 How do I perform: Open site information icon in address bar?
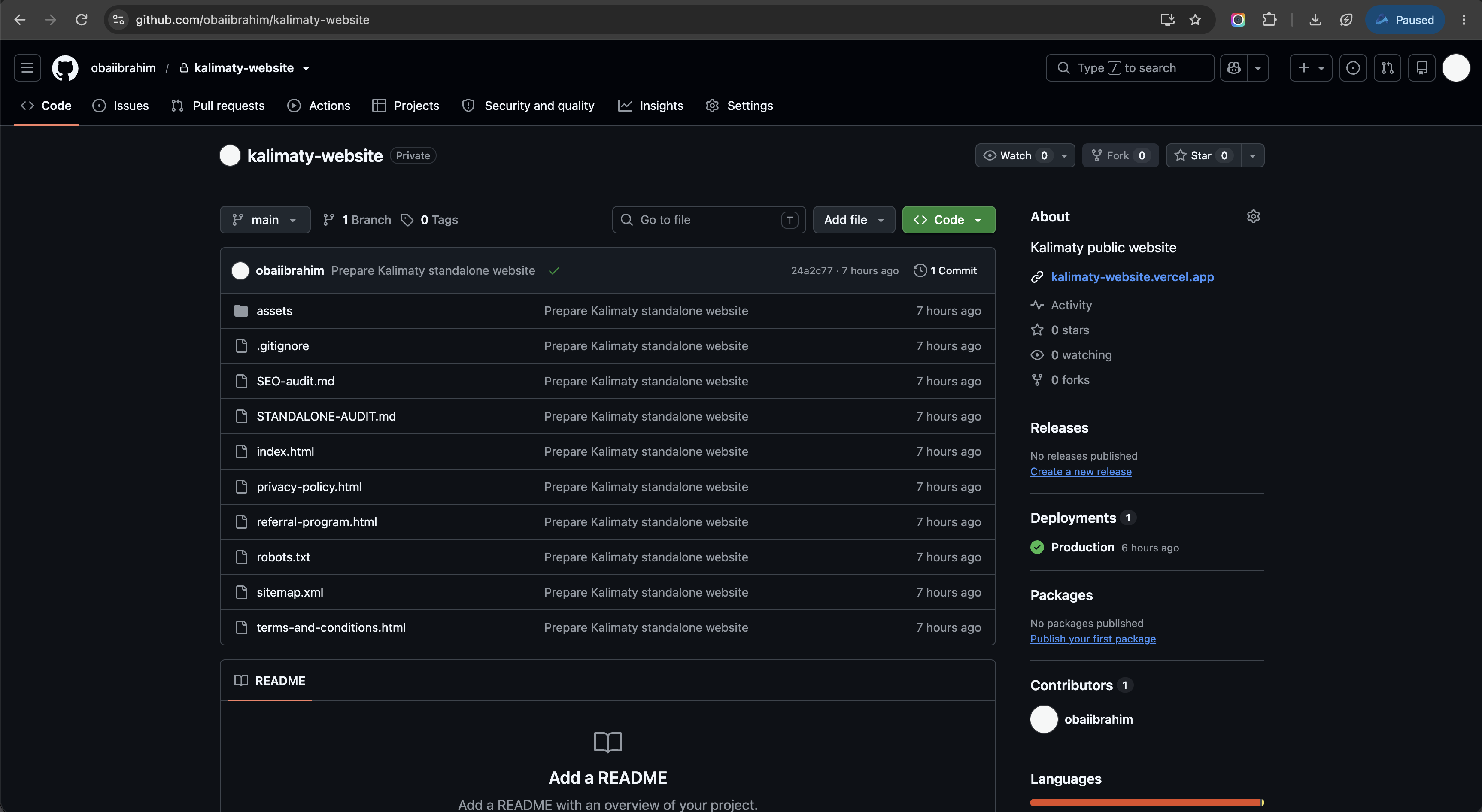coord(118,20)
